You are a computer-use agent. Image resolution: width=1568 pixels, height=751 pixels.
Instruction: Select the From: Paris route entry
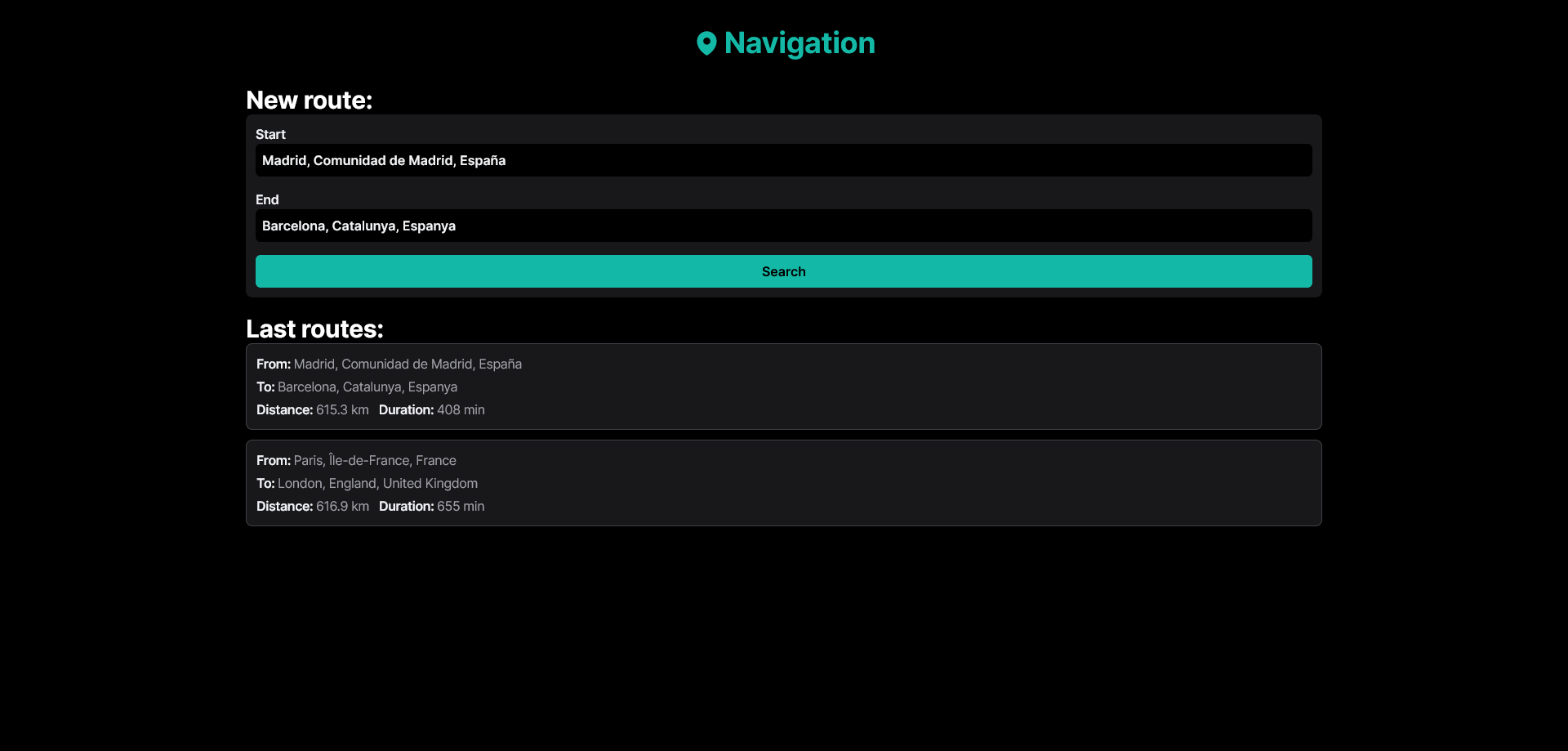click(x=356, y=460)
